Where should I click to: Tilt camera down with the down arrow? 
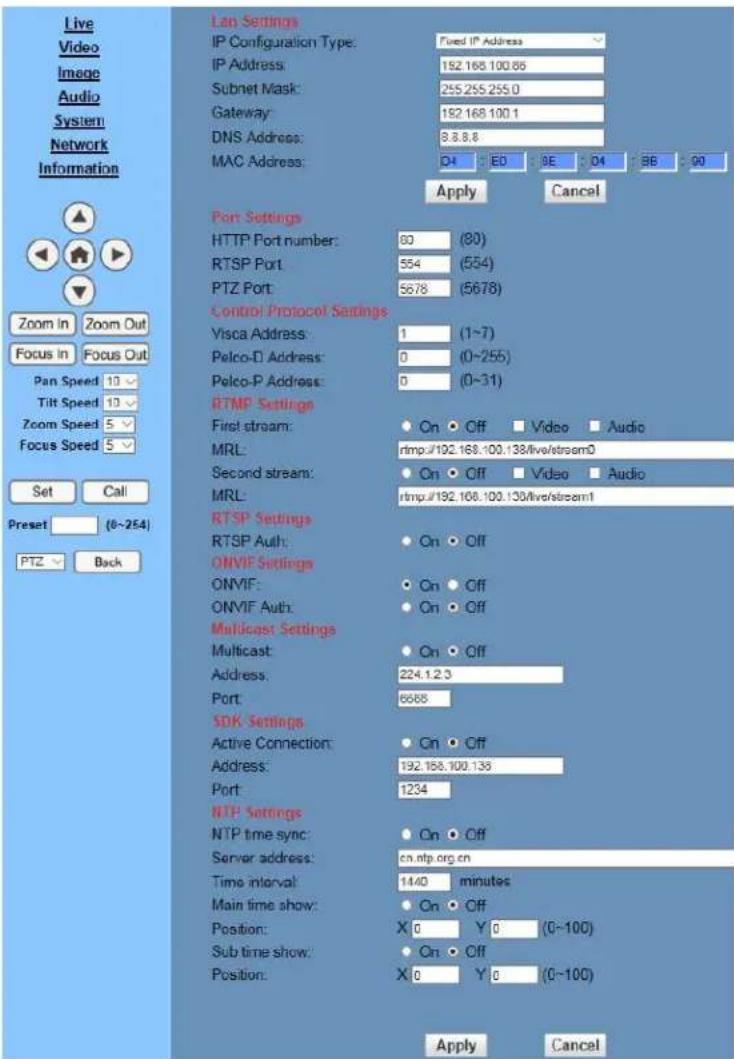80,291
